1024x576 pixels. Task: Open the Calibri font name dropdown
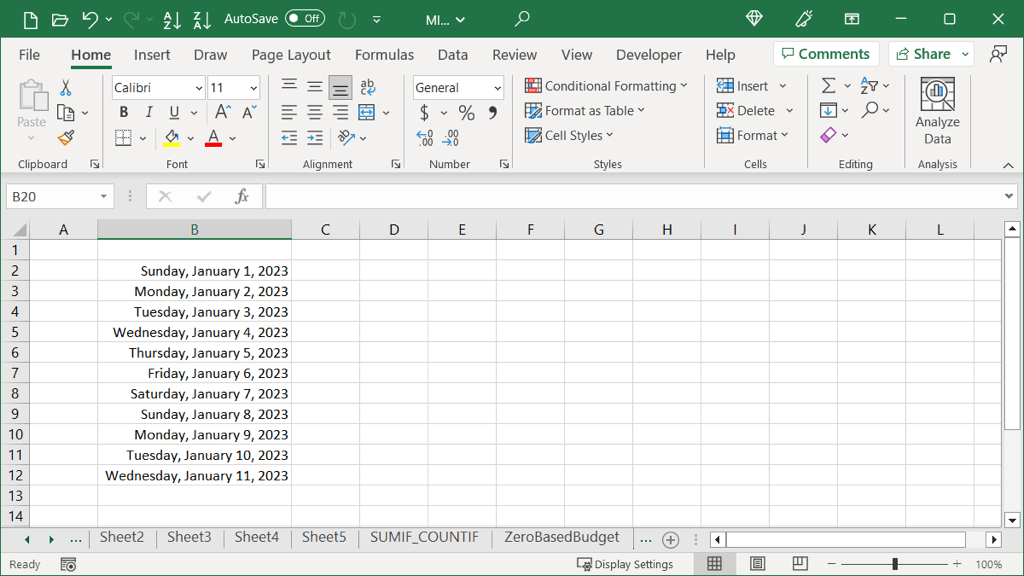click(199, 88)
